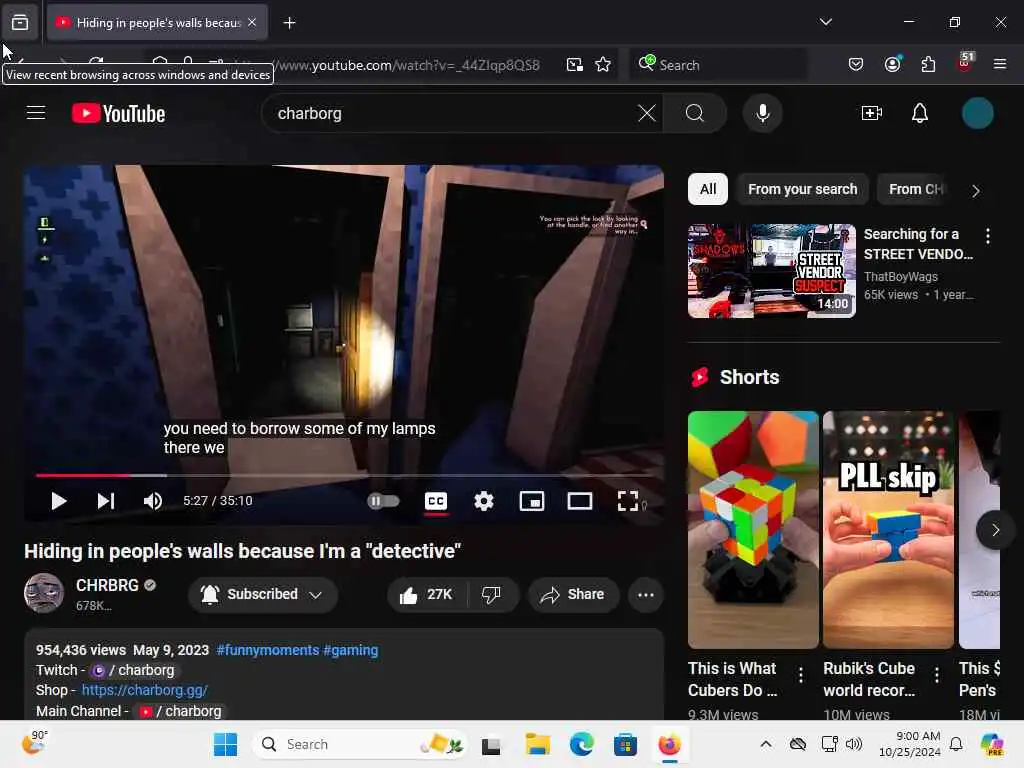The height and width of the screenshot is (768, 1024).
Task: Open Firefox extensions puzzle icon
Action: (x=928, y=64)
